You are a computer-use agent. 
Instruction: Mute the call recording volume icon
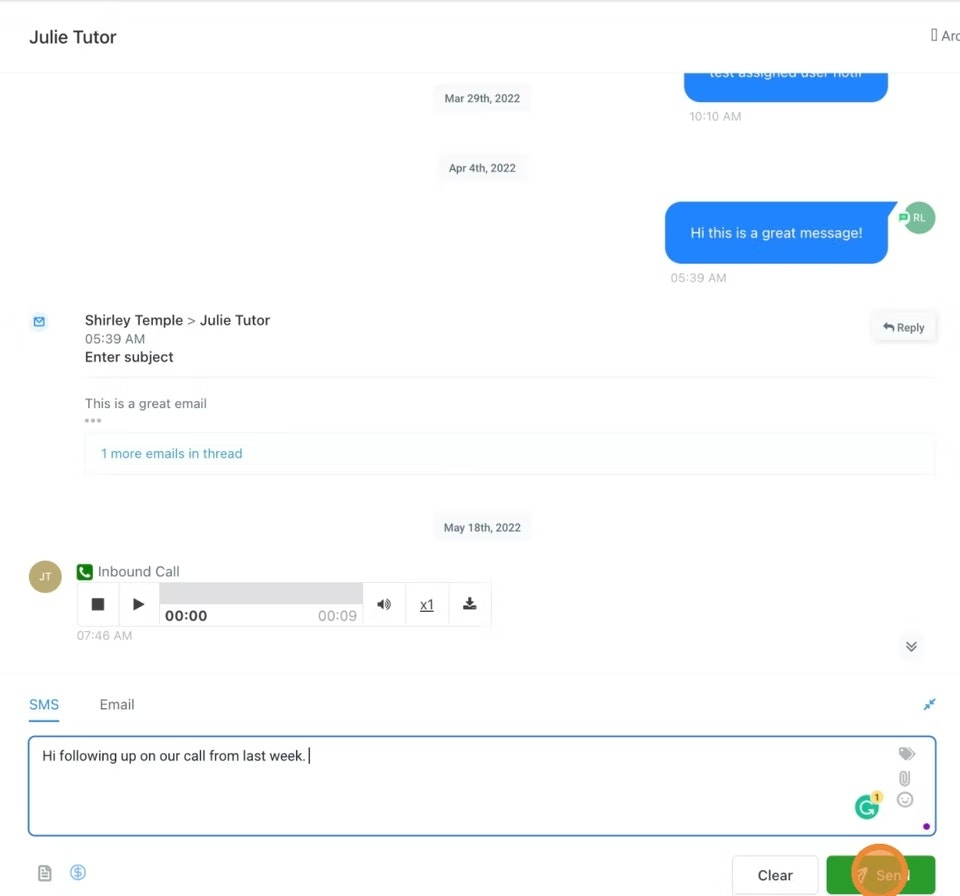(x=384, y=604)
